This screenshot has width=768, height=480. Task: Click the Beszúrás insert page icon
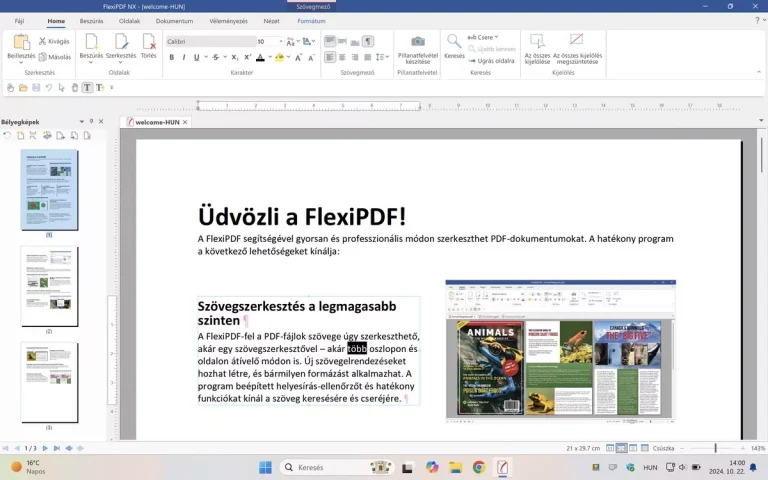click(92, 42)
